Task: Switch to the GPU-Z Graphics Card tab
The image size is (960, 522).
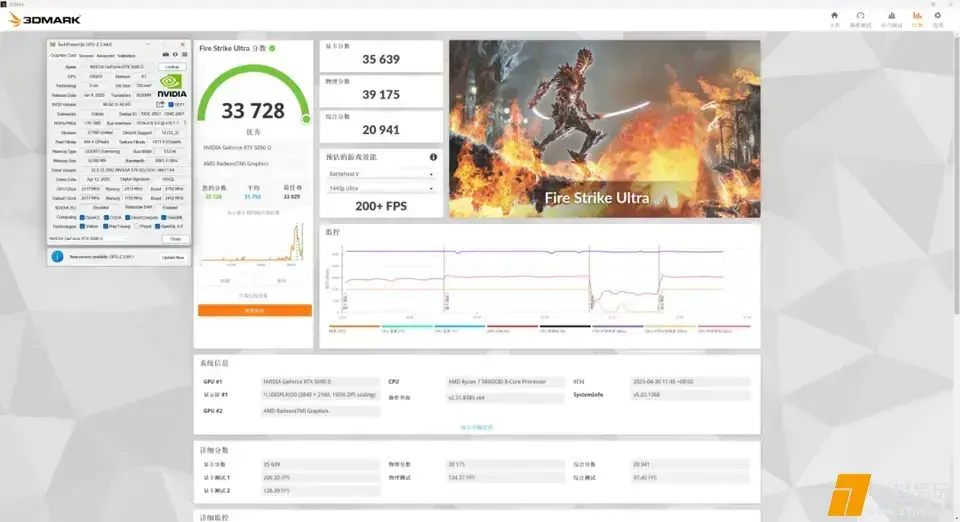Action: 63,55
